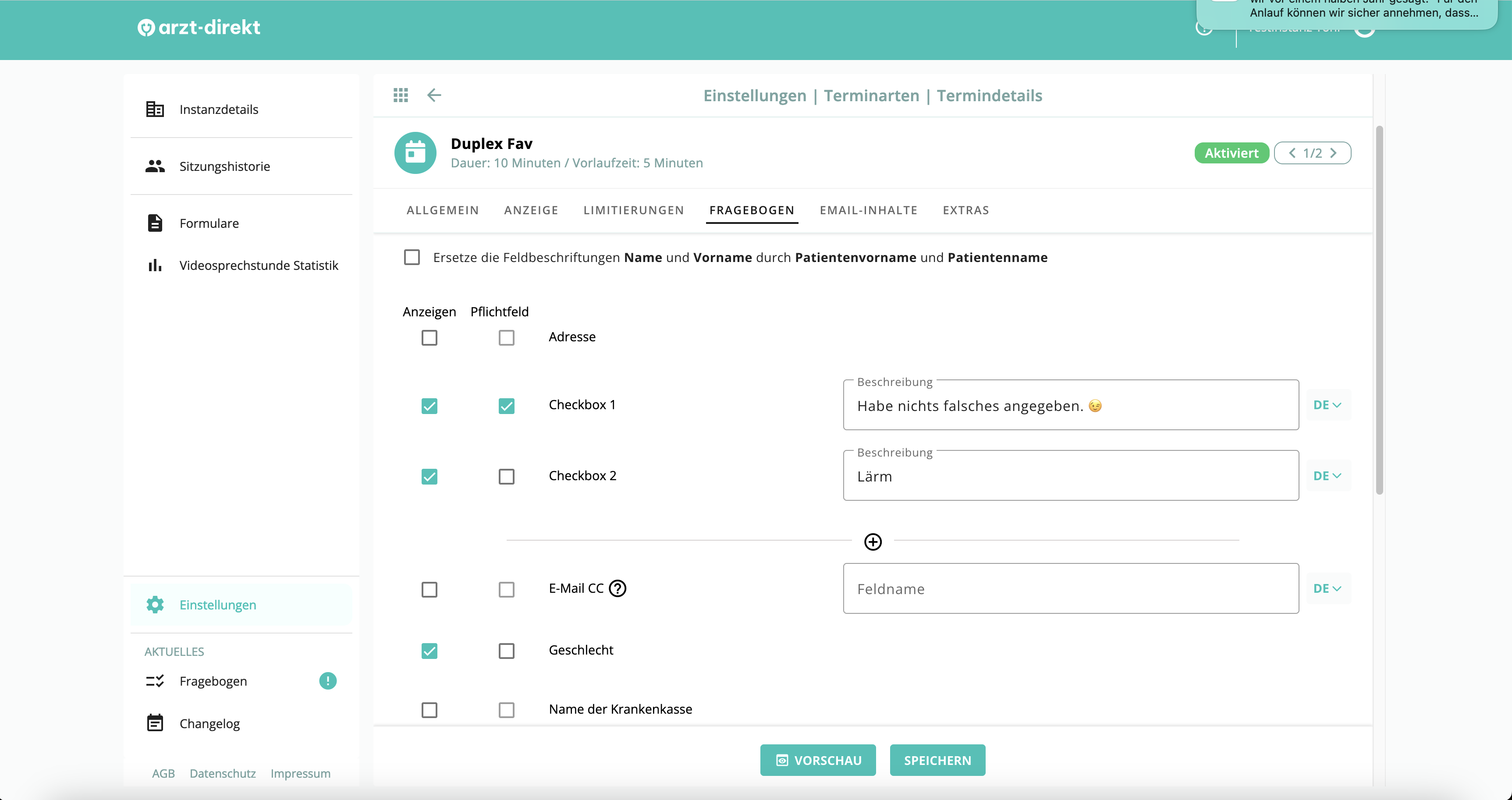The width and height of the screenshot is (1512, 800).
Task: Uncheck Pflichtfeld for Checkbox 1
Action: pyautogui.click(x=506, y=406)
